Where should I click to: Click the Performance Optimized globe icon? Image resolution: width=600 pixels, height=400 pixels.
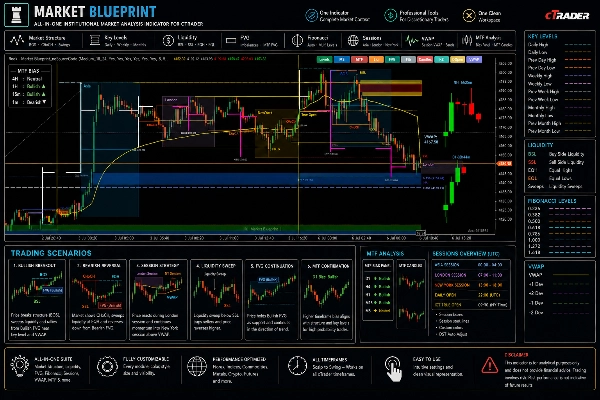[x=197, y=366]
